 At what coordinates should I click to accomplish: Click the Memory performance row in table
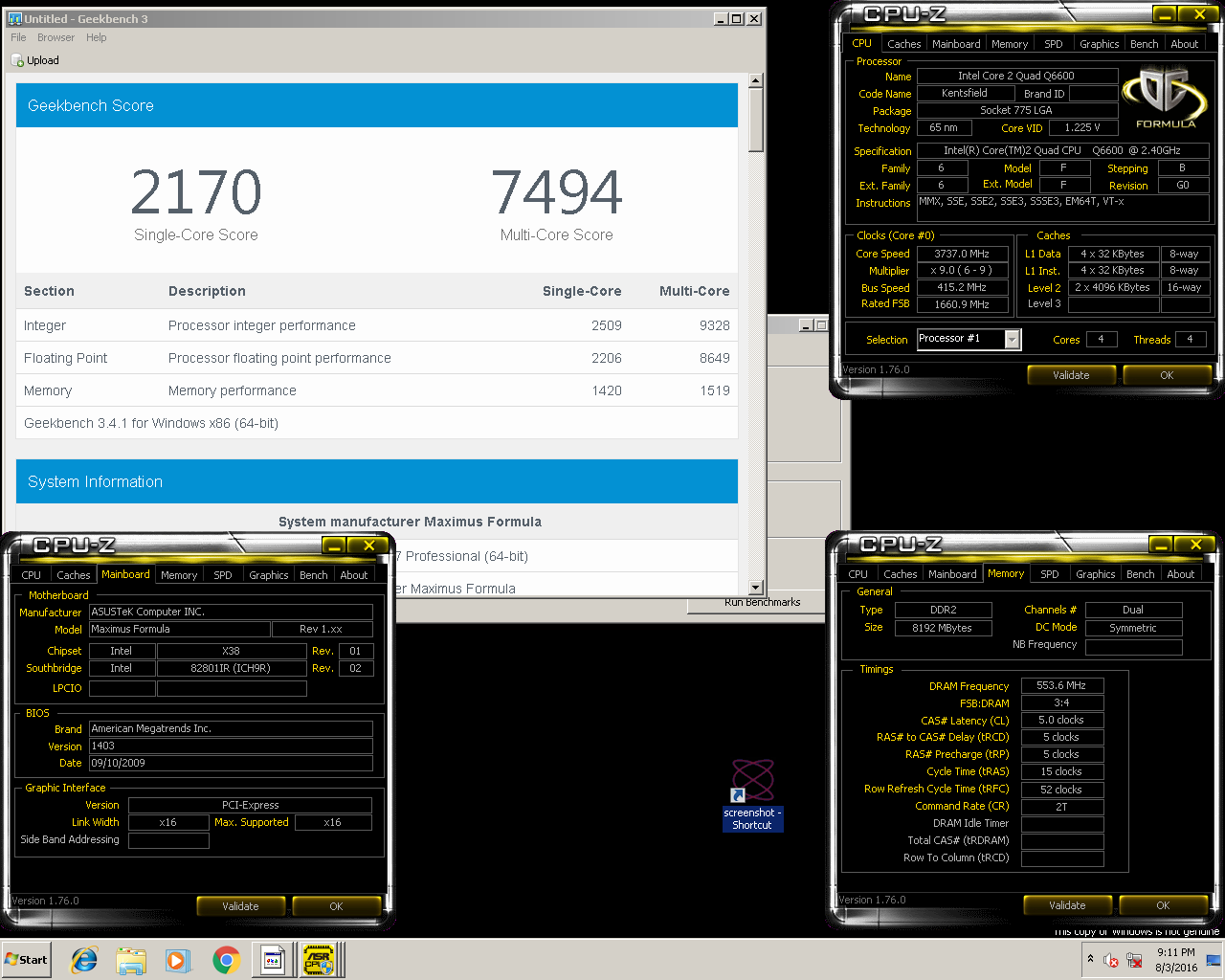pos(377,390)
